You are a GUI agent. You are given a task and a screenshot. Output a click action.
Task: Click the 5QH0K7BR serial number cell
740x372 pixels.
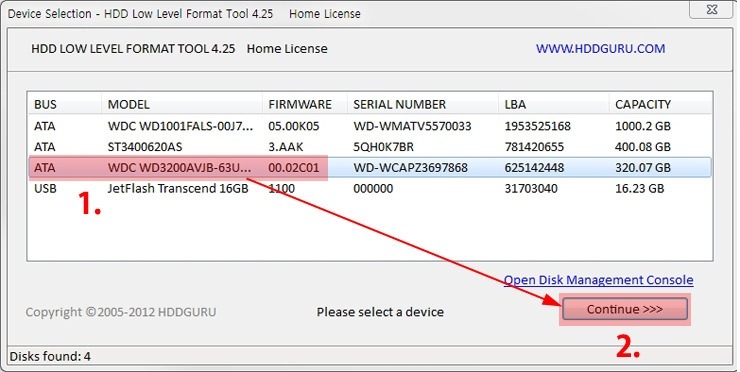(x=383, y=147)
